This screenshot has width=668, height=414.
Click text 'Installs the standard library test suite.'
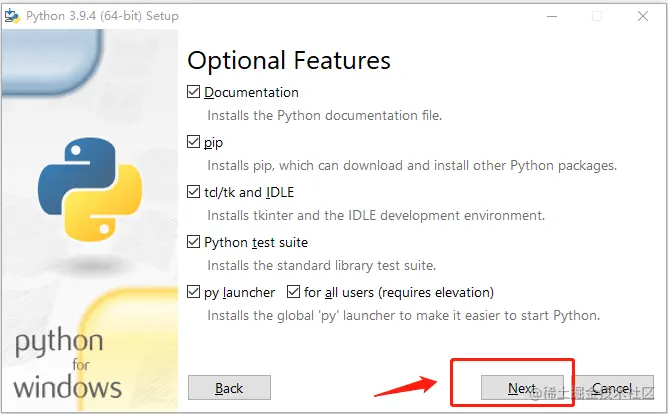(322, 265)
